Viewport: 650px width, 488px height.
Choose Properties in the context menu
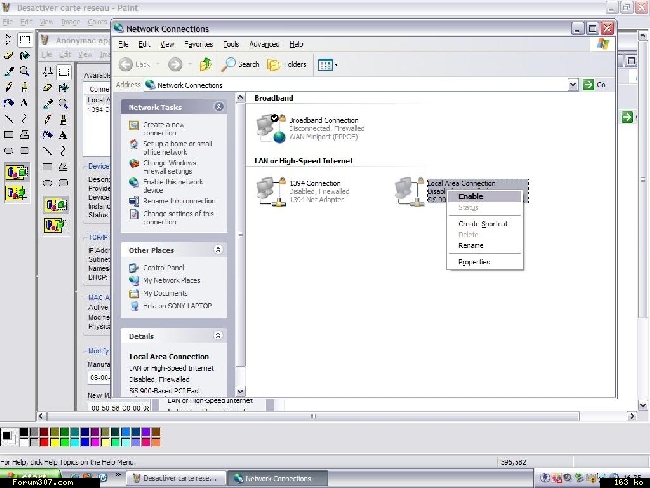point(473,262)
